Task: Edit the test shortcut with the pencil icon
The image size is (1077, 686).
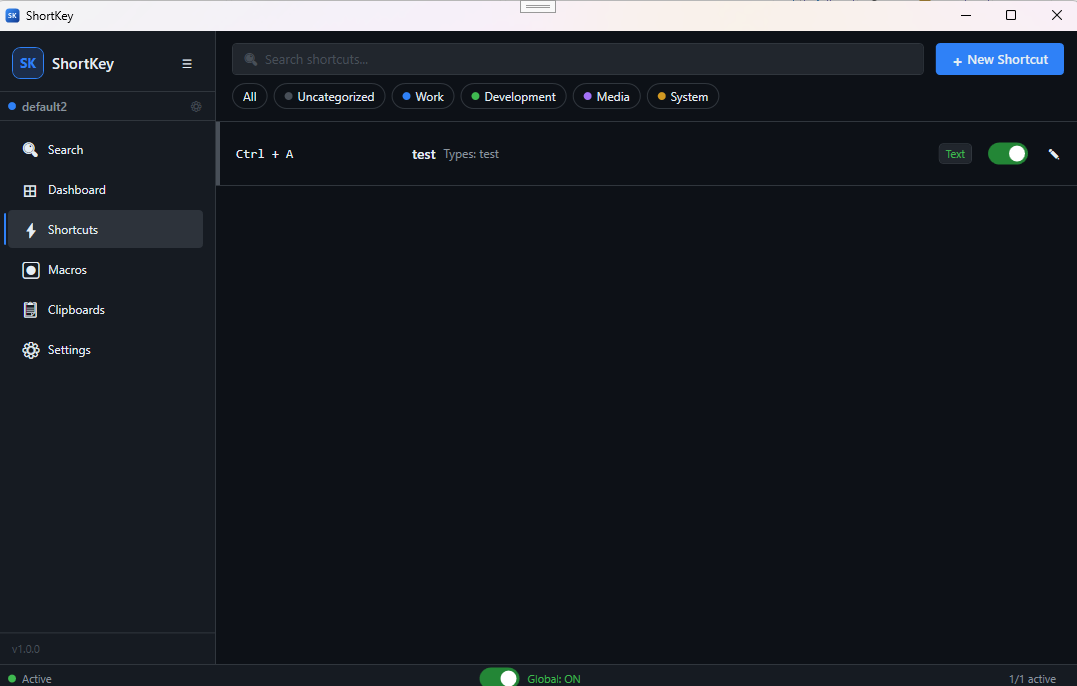Action: point(1052,153)
